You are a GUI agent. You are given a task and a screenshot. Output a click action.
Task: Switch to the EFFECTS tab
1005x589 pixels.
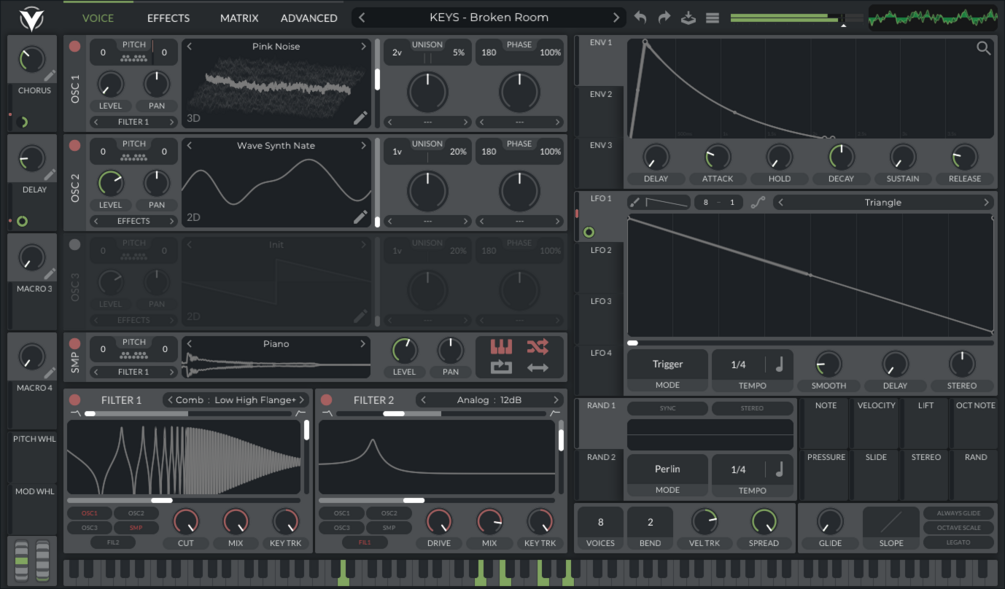(x=169, y=18)
